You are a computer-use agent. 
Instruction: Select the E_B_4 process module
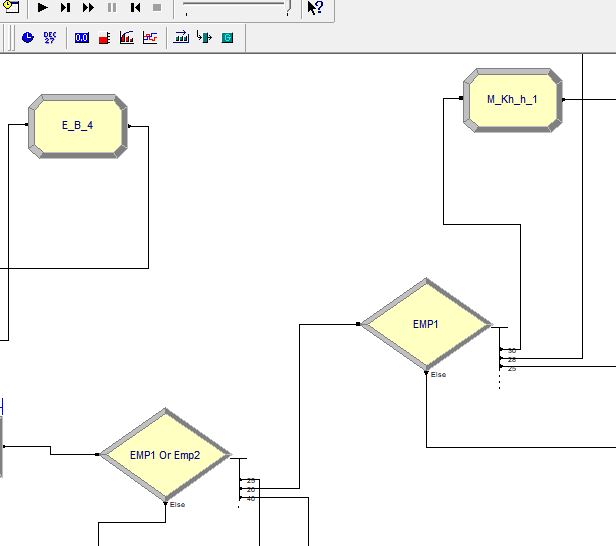(78, 126)
